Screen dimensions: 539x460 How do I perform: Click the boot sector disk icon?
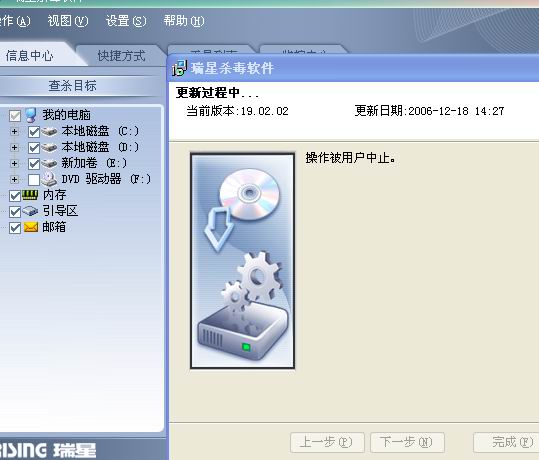[x=30, y=211]
